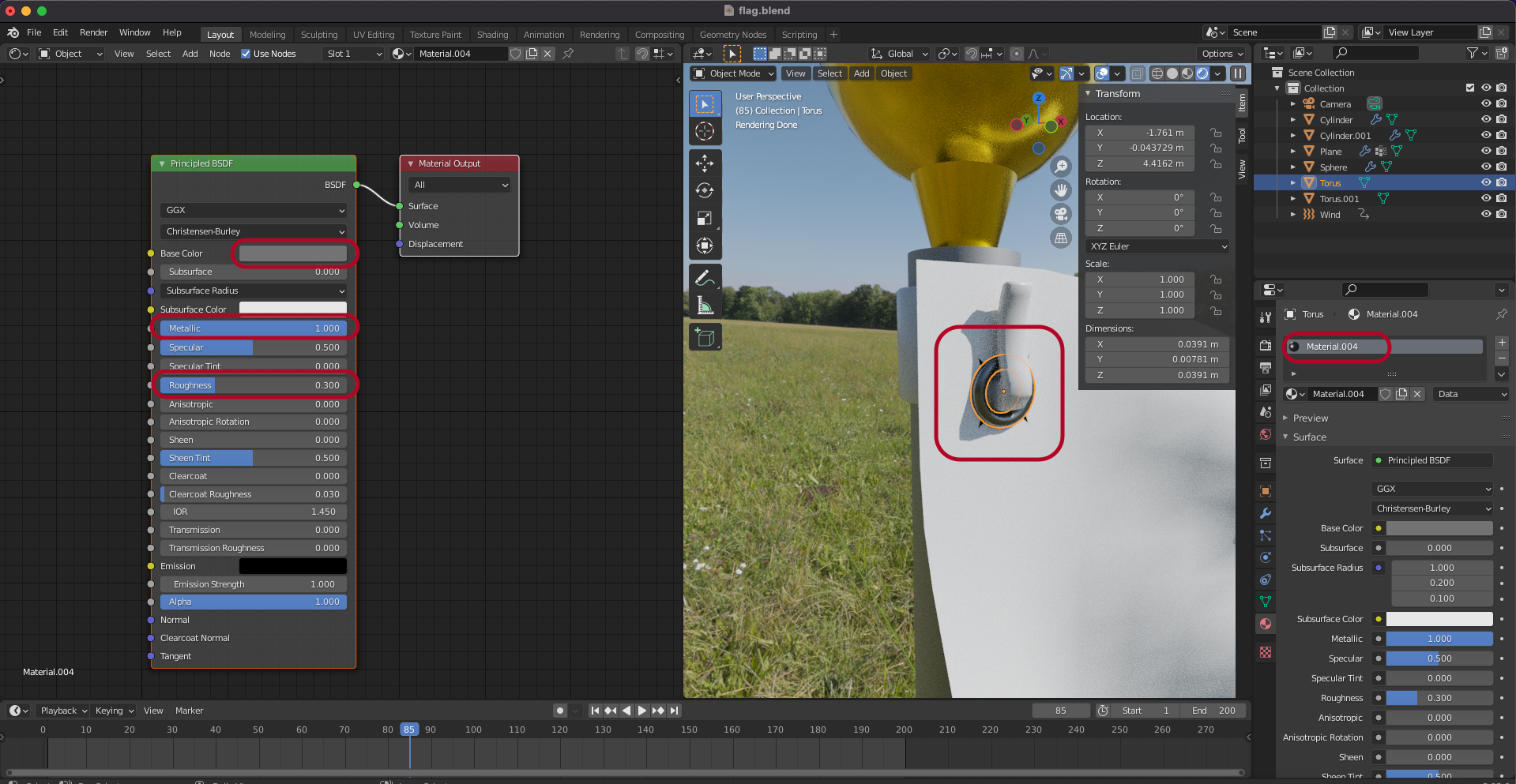Open the node editor Add menu

(190, 54)
